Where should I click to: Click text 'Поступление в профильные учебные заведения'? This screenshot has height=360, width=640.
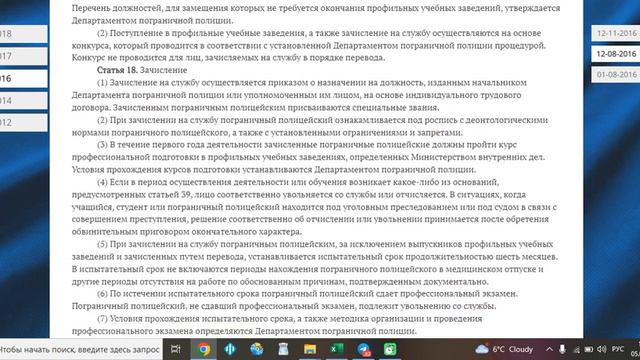tap(207, 33)
